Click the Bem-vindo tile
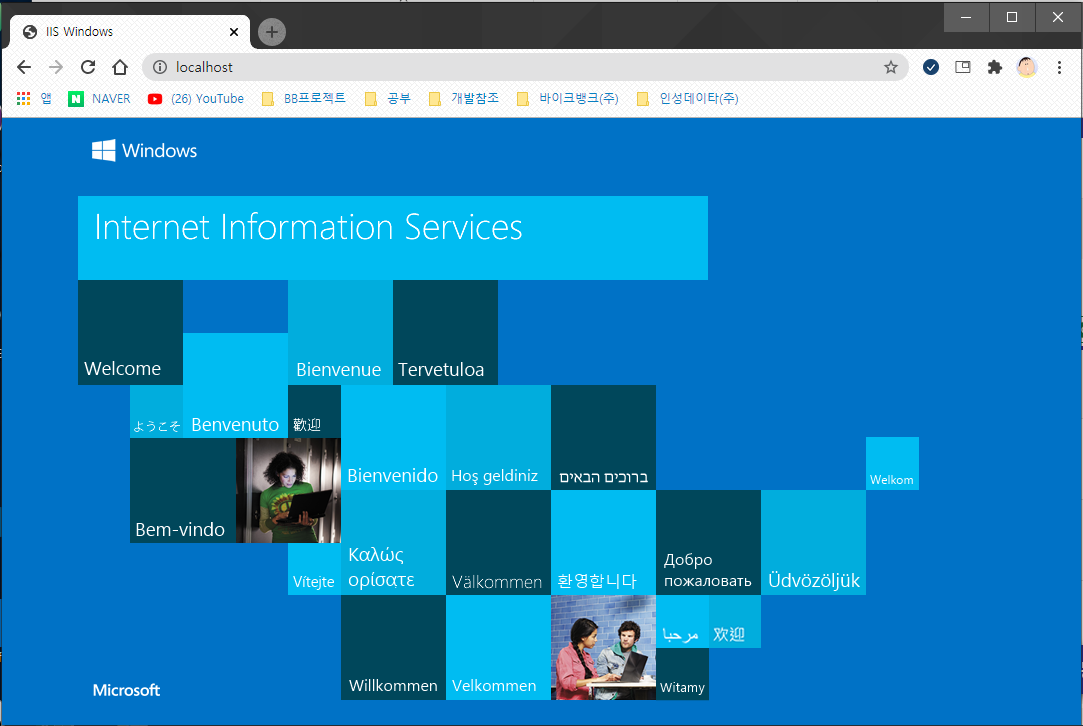This screenshot has width=1083, height=726. point(183,490)
